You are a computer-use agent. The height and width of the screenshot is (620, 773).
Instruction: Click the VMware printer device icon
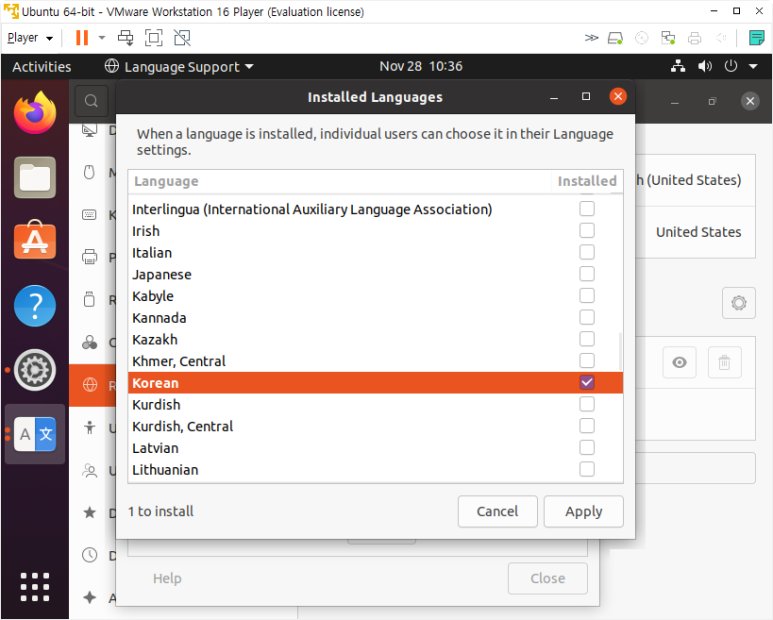click(695, 38)
